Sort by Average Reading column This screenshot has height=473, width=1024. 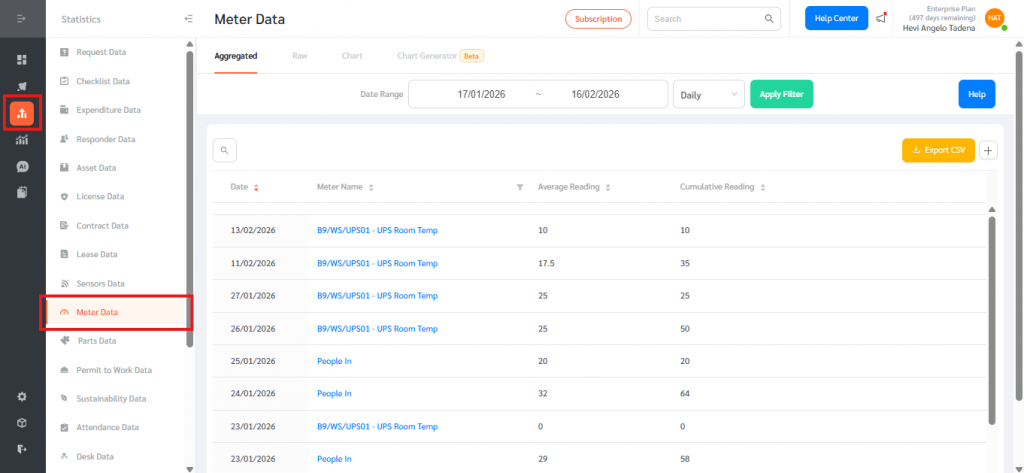[x=608, y=187]
